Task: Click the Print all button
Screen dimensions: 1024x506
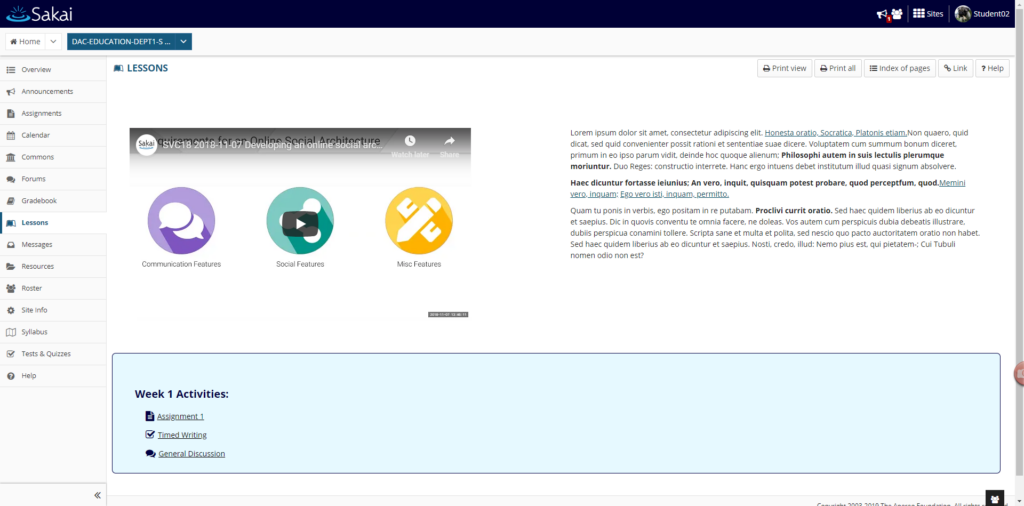Action: (838, 68)
